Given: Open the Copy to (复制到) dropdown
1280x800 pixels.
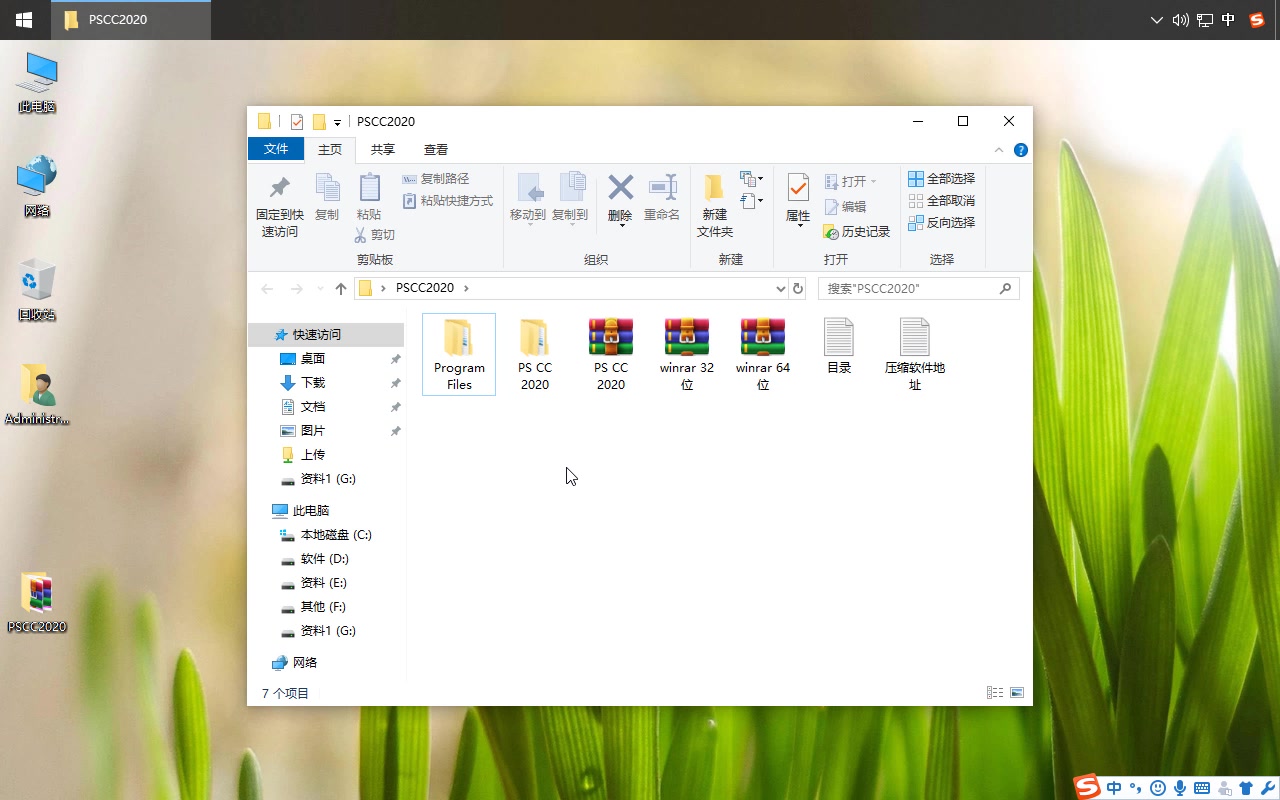Looking at the screenshot, I should tap(570, 198).
